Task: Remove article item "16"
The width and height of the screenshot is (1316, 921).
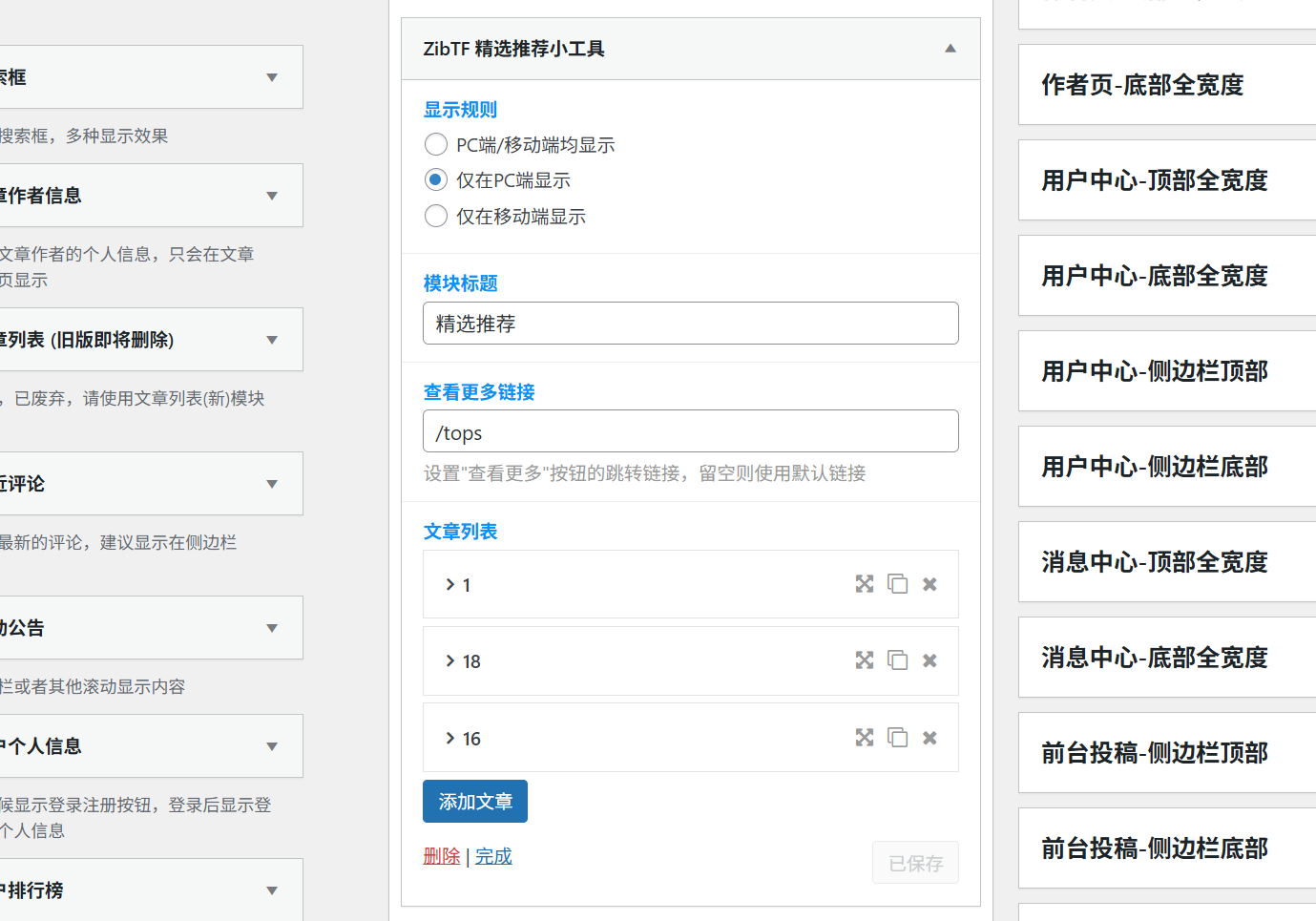Action: 929,737
